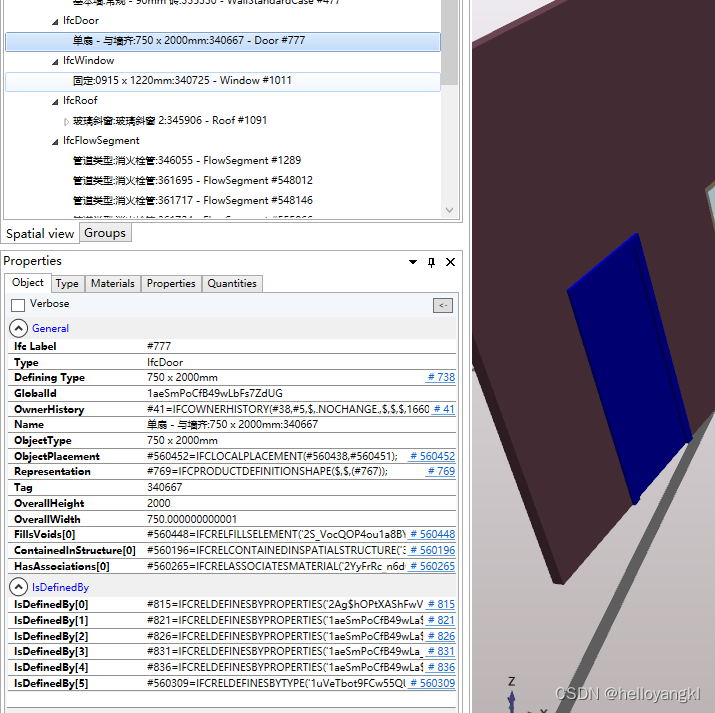Follow the # 41 OwnerHistory link
Viewport: 715px width, 713px height.
coord(444,409)
